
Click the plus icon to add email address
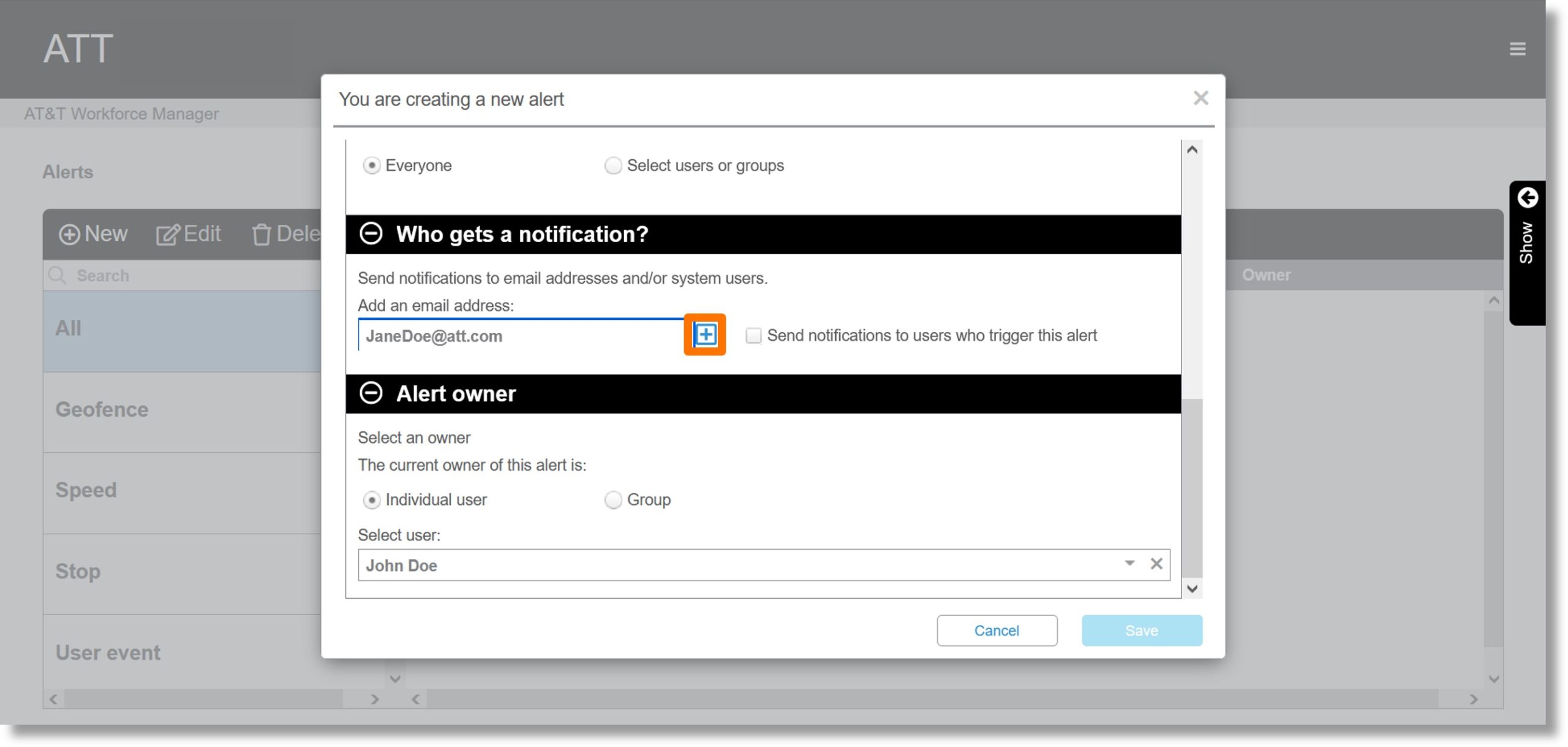tap(705, 335)
